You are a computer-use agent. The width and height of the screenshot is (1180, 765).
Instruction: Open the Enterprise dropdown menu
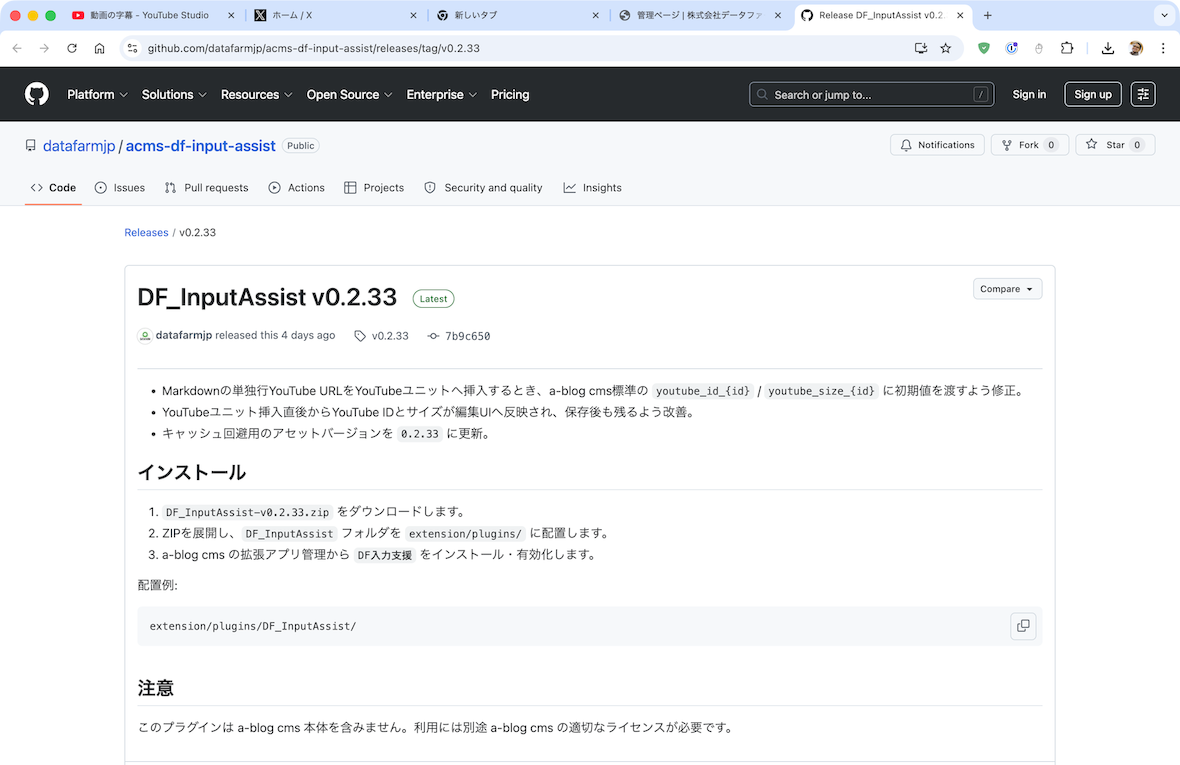441,95
